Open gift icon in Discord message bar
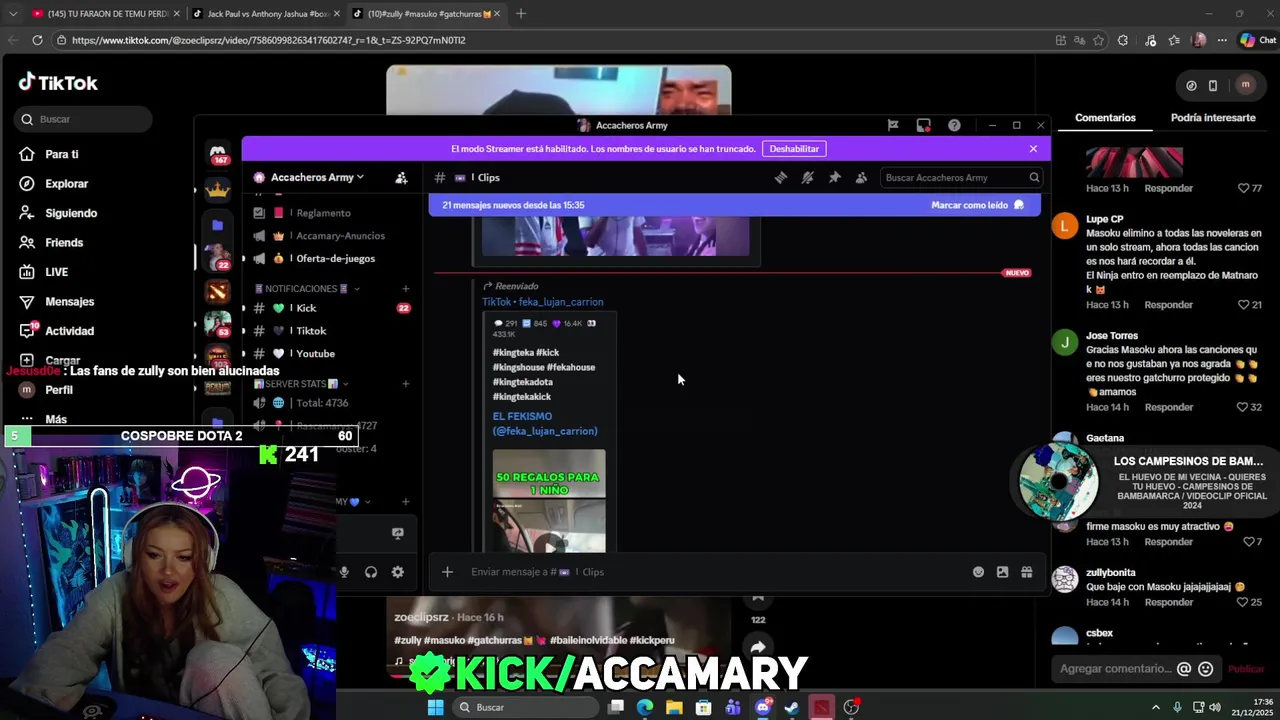The width and height of the screenshot is (1280, 720). coord(1027,572)
